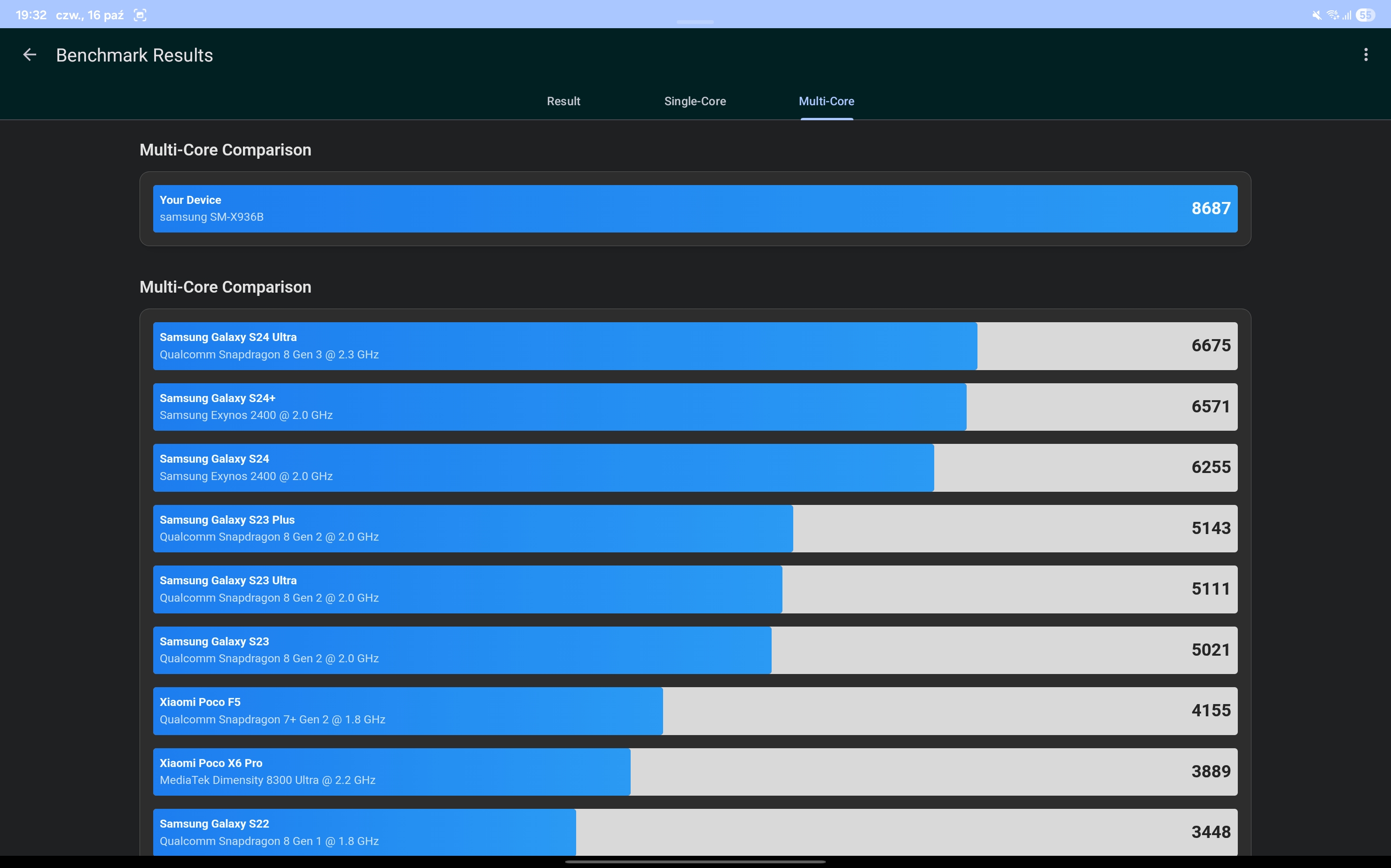The width and height of the screenshot is (1391, 868).
Task: Tap the Samsung Galaxy S22 row
Action: (695, 832)
